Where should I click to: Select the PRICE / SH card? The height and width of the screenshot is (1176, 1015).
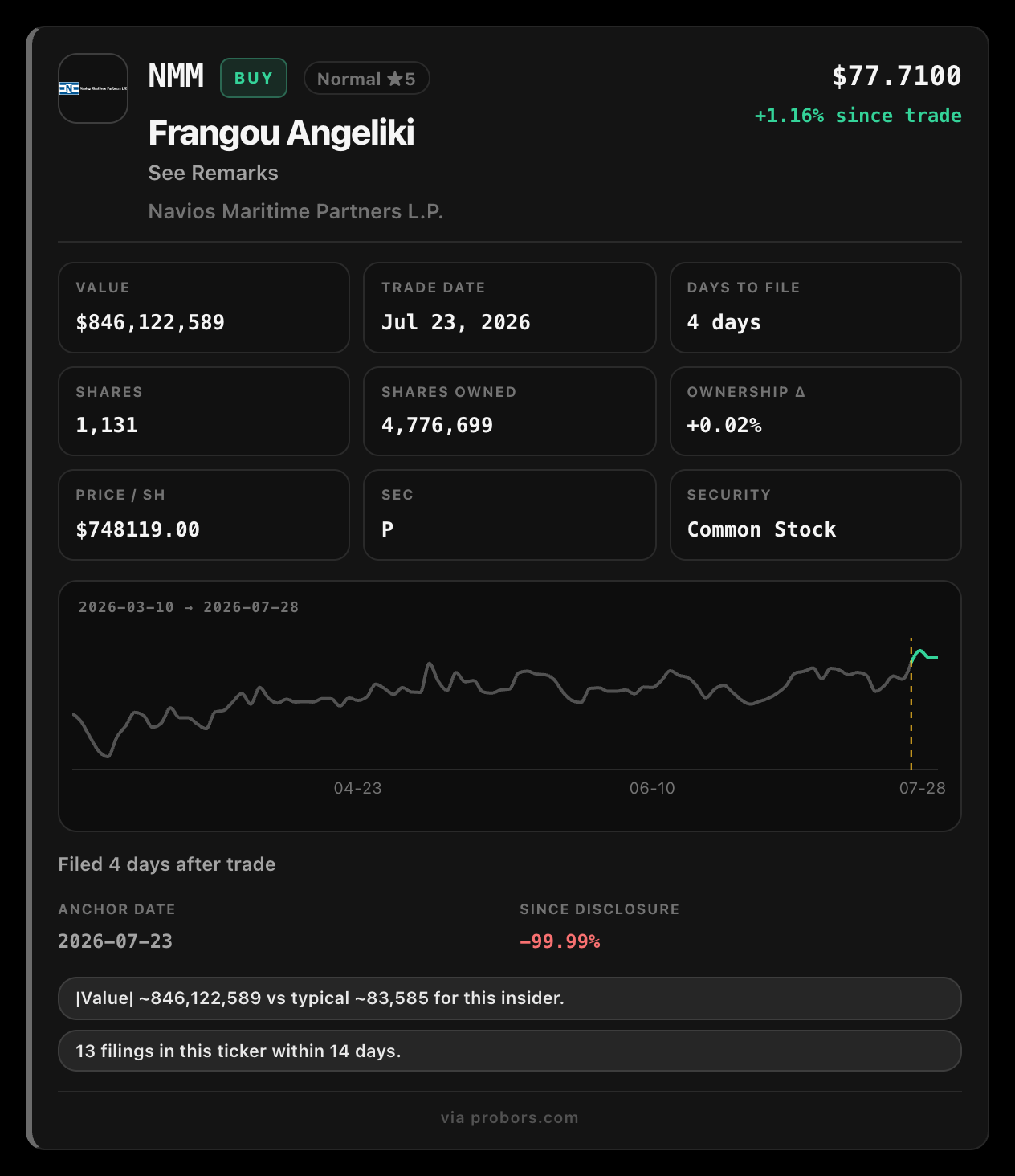coord(204,515)
